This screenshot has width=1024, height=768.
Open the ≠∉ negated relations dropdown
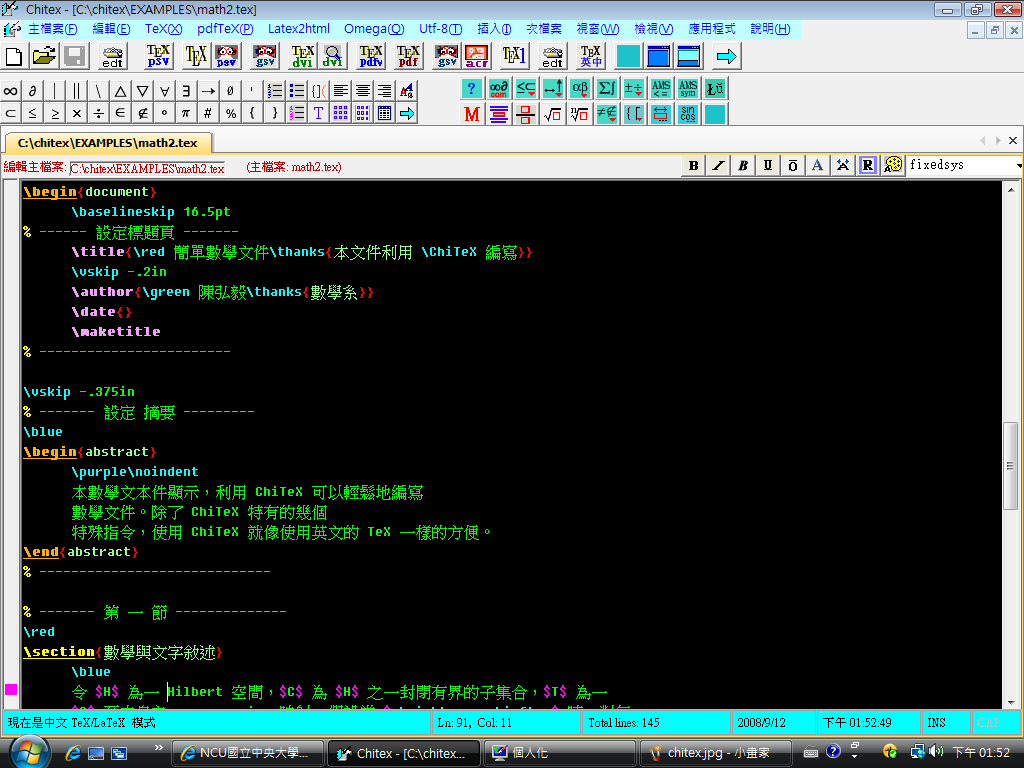(607, 114)
